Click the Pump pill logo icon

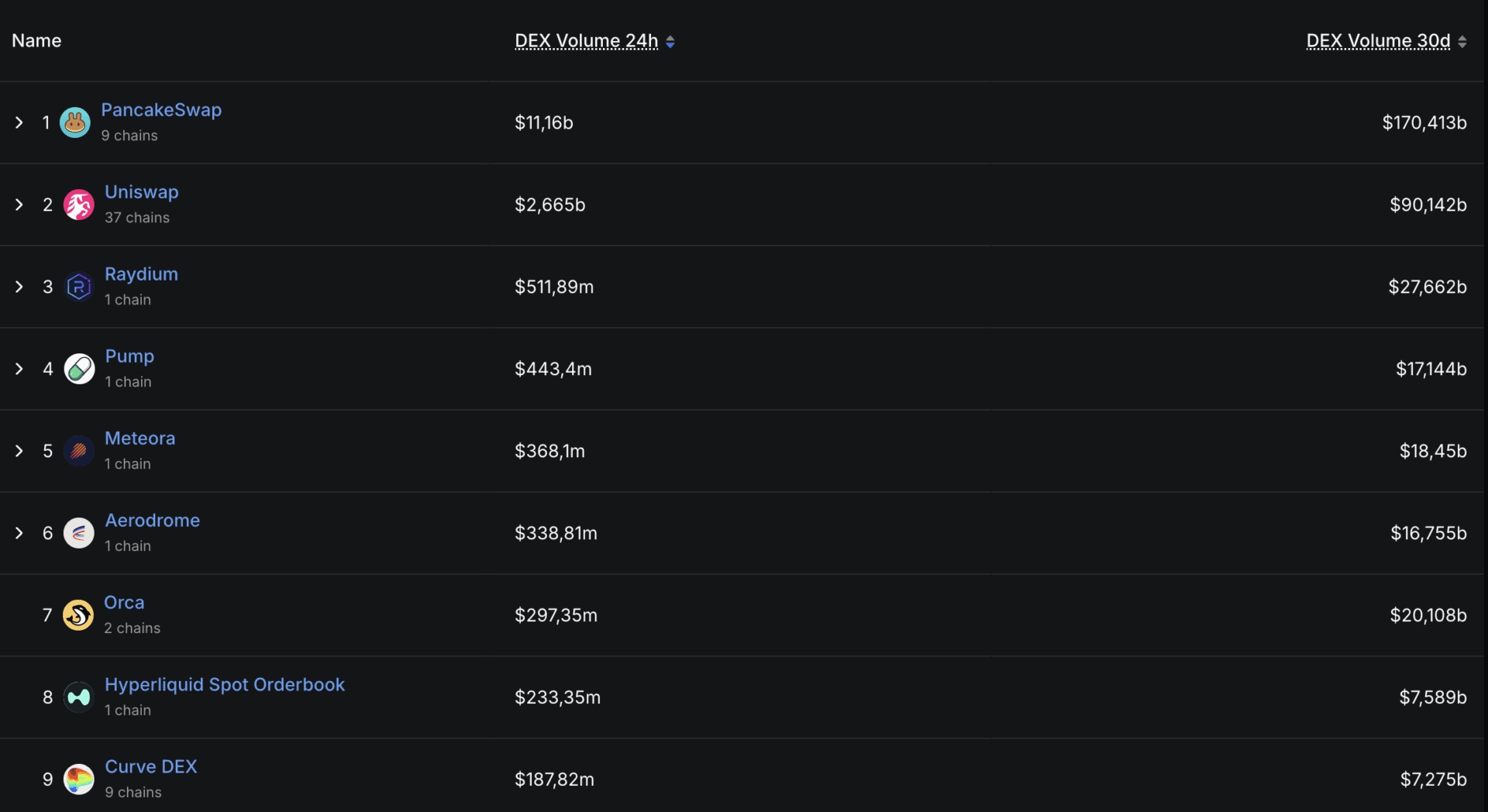[x=79, y=369]
